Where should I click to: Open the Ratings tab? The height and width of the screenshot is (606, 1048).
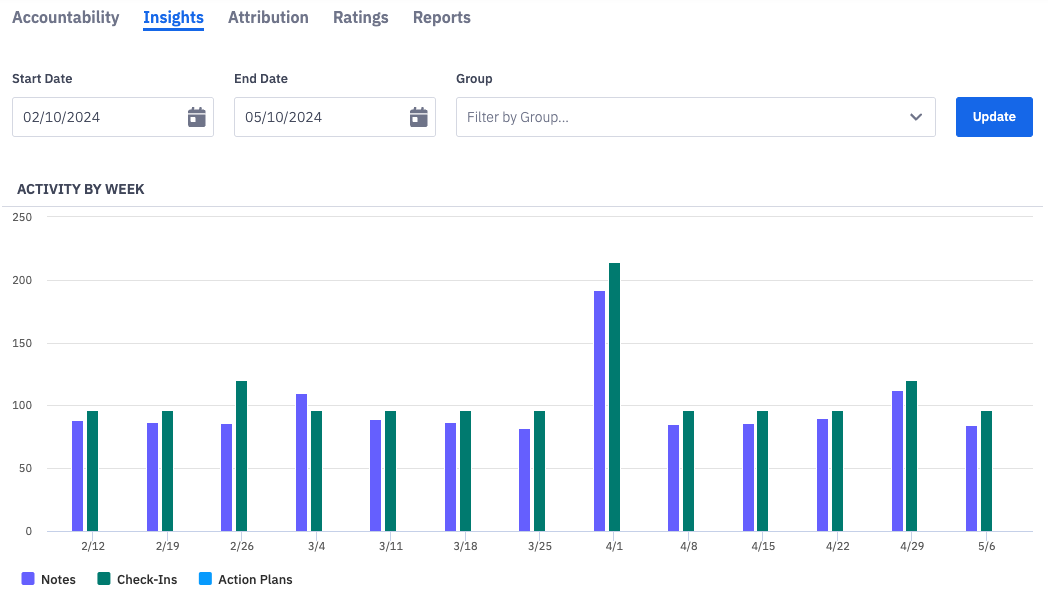click(360, 17)
